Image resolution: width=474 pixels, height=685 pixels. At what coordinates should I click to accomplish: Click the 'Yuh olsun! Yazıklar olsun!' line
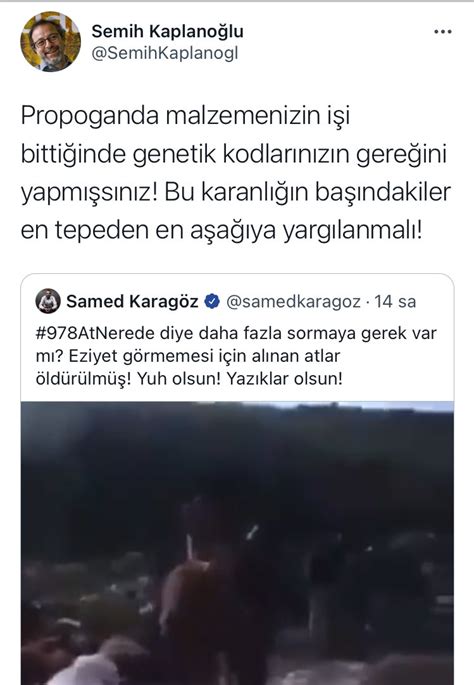click(239, 379)
